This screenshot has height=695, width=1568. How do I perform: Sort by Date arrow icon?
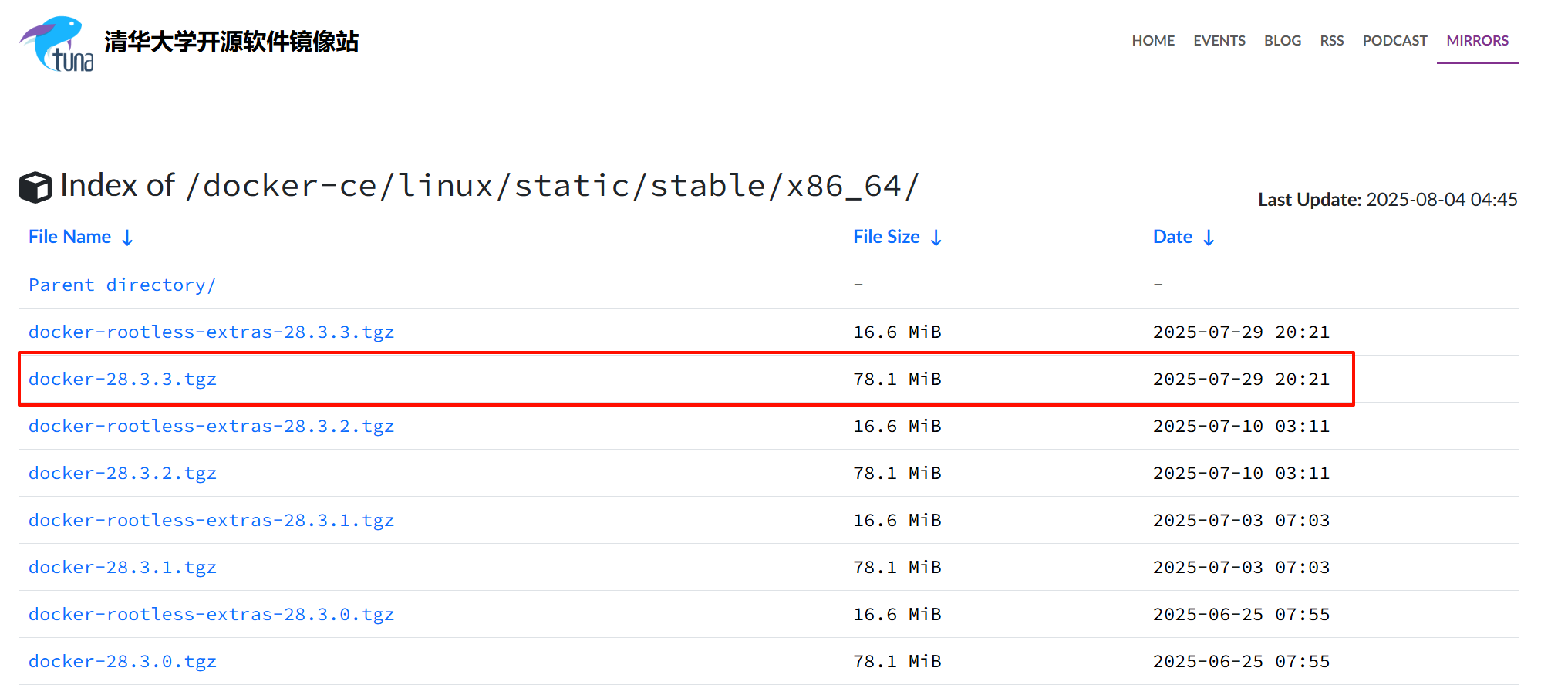pyautogui.click(x=1209, y=238)
